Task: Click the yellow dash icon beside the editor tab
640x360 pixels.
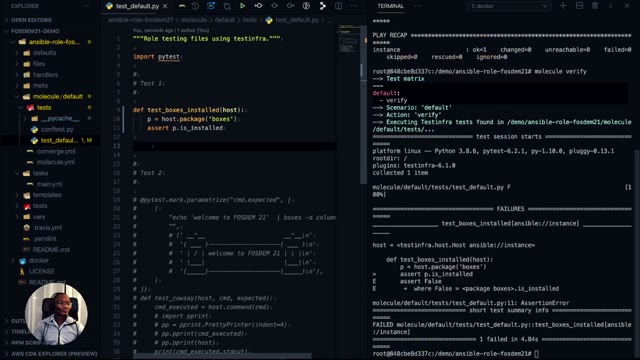Action: click(x=182, y=6)
